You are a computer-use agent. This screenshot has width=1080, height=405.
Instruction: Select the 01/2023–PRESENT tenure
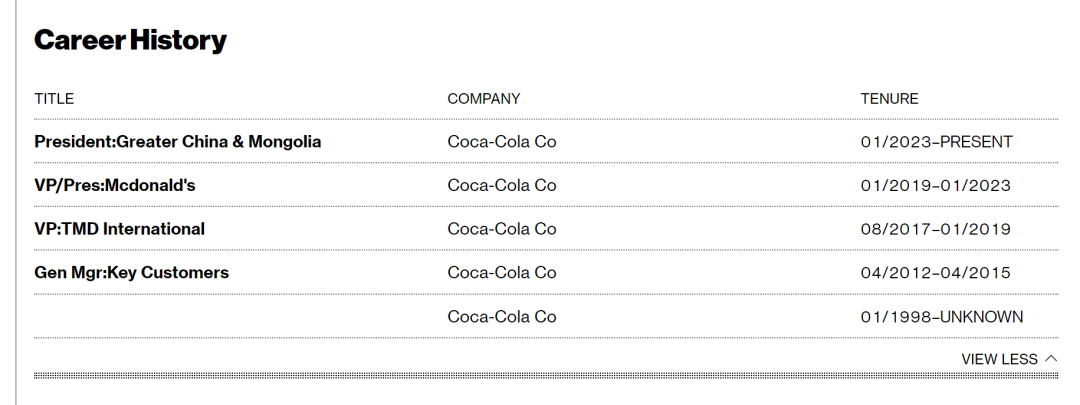(x=936, y=142)
